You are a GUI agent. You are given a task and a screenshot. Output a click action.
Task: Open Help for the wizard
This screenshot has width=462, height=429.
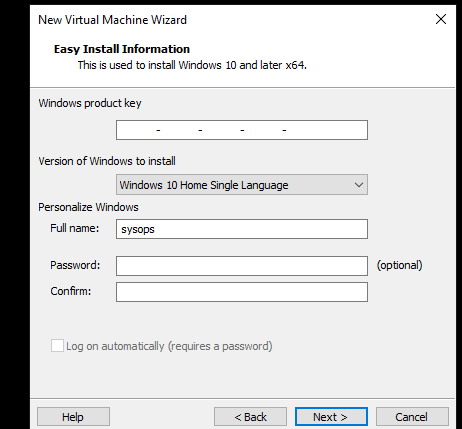(x=73, y=417)
